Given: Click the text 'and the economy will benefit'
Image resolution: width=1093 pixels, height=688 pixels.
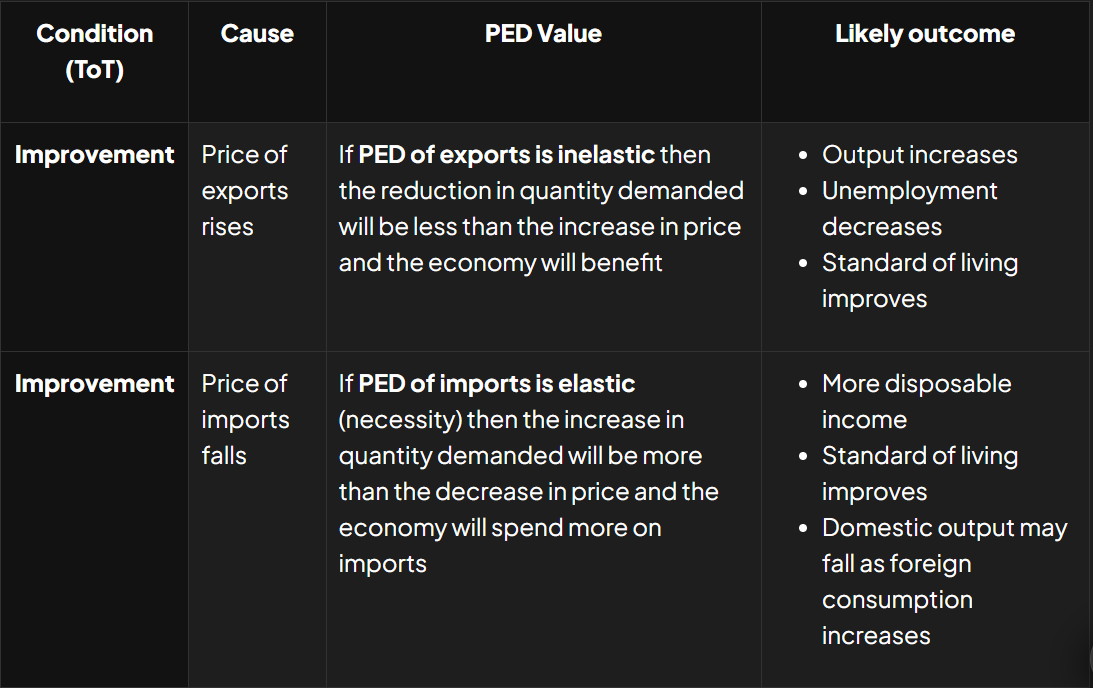Looking at the screenshot, I should click(x=500, y=263).
